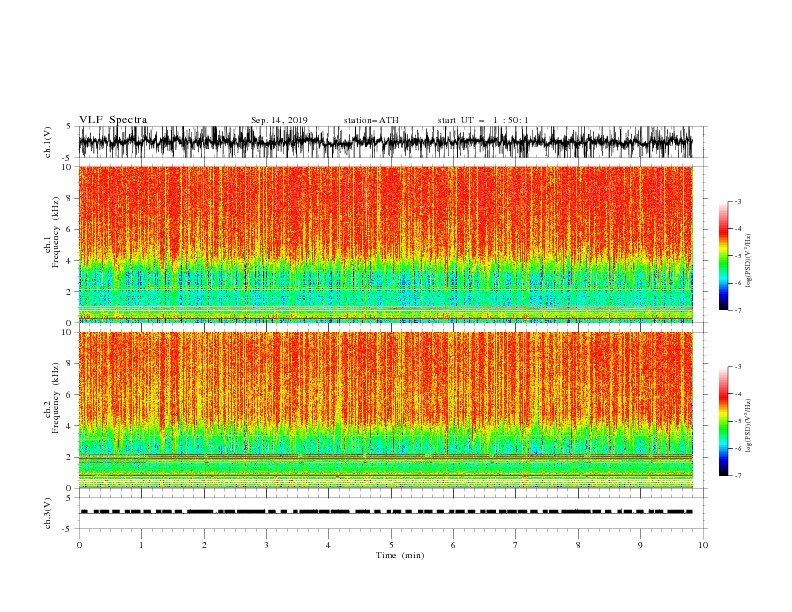This screenshot has height=612, width=792.
Task: Click the "ch.3(V)" axis label
Action: pyautogui.click(x=48, y=513)
